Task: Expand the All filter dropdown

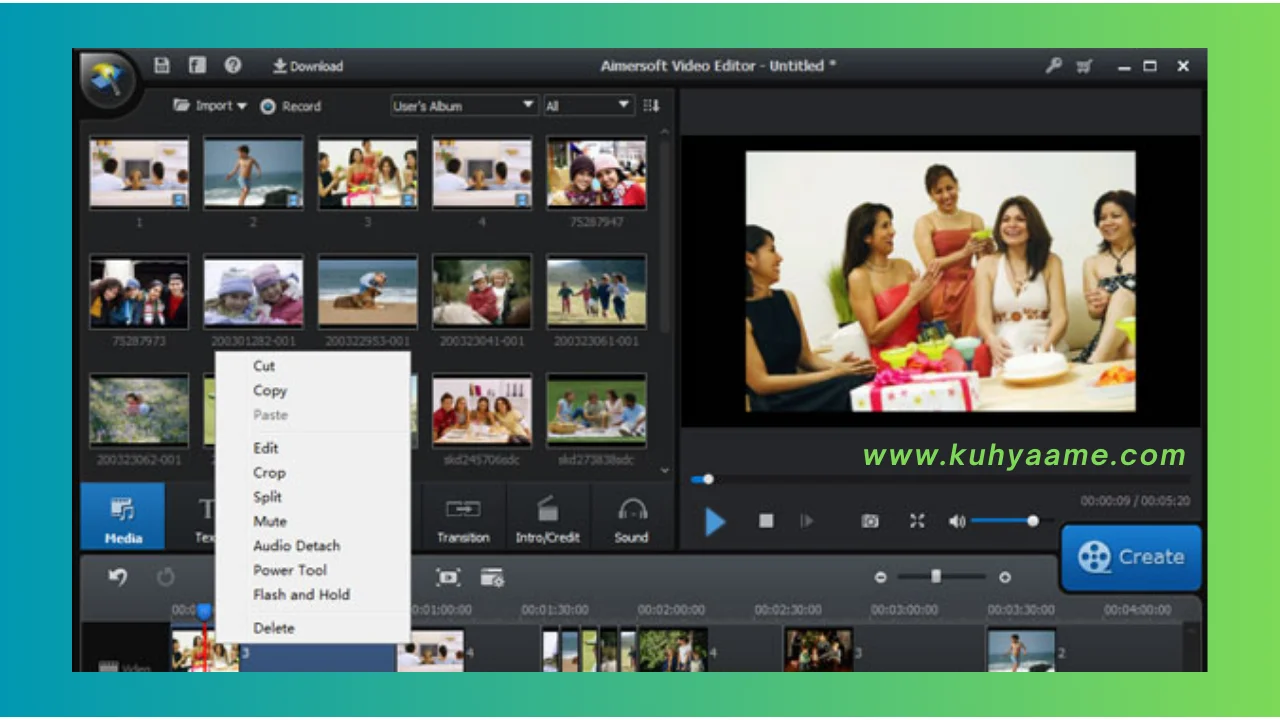Action: point(588,105)
